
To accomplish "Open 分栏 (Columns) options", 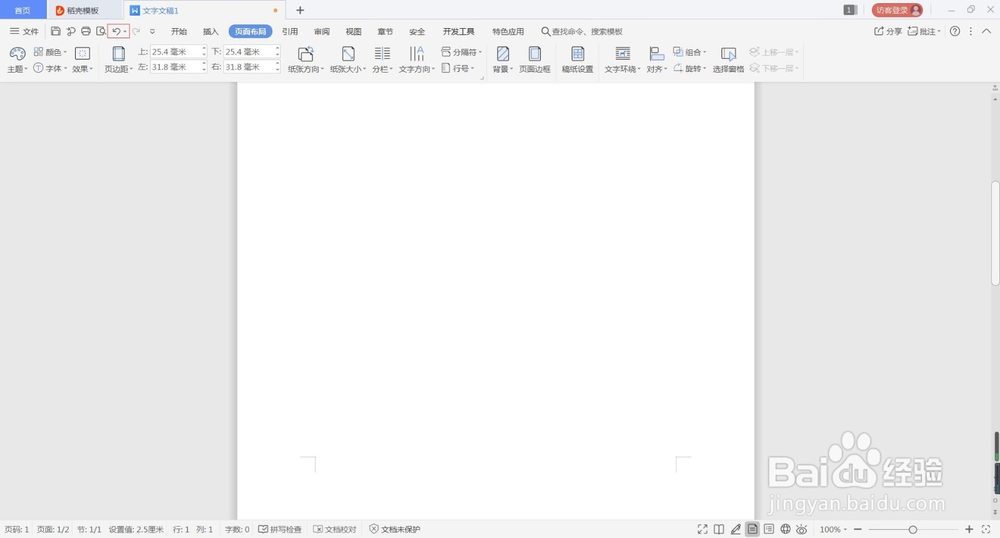I will 382,60.
